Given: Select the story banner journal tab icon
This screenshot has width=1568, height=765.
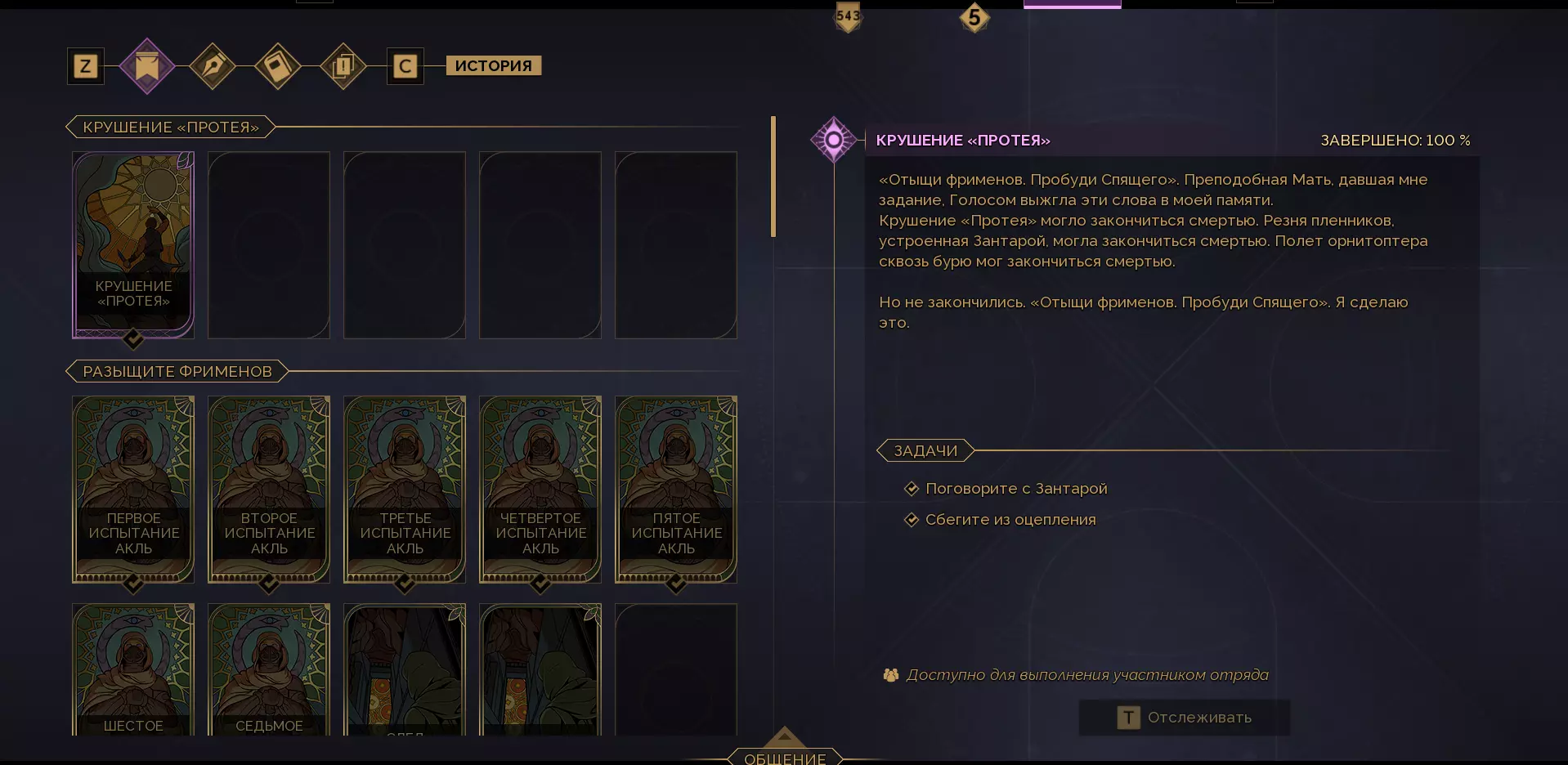Looking at the screenshot, I should (147, 66).
